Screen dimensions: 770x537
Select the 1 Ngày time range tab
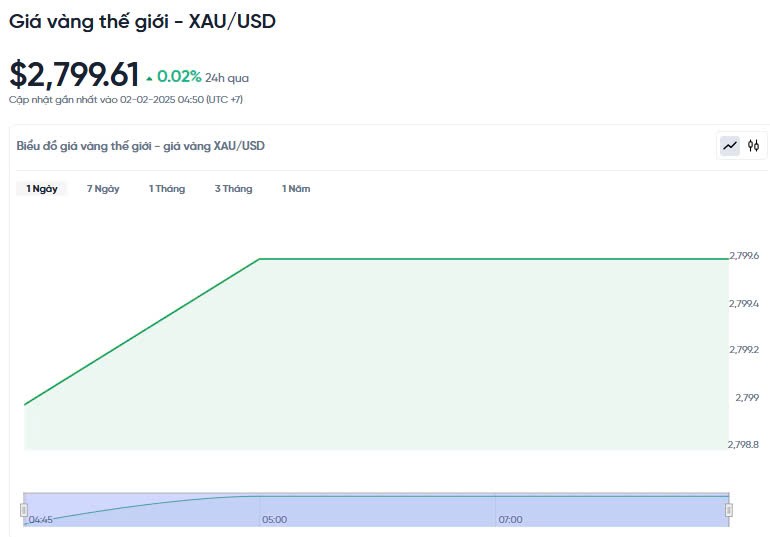[x=42, y=189]
